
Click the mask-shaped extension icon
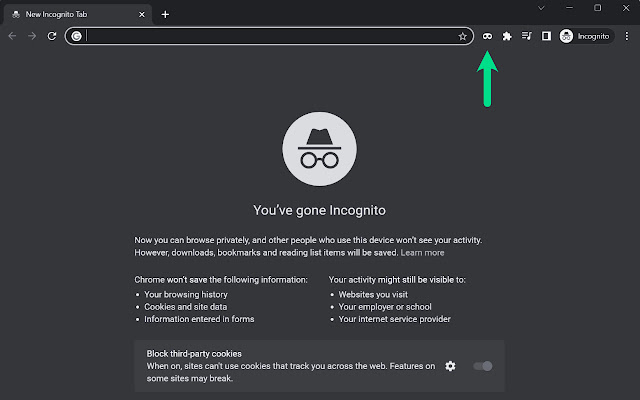(x=487, y=36)
